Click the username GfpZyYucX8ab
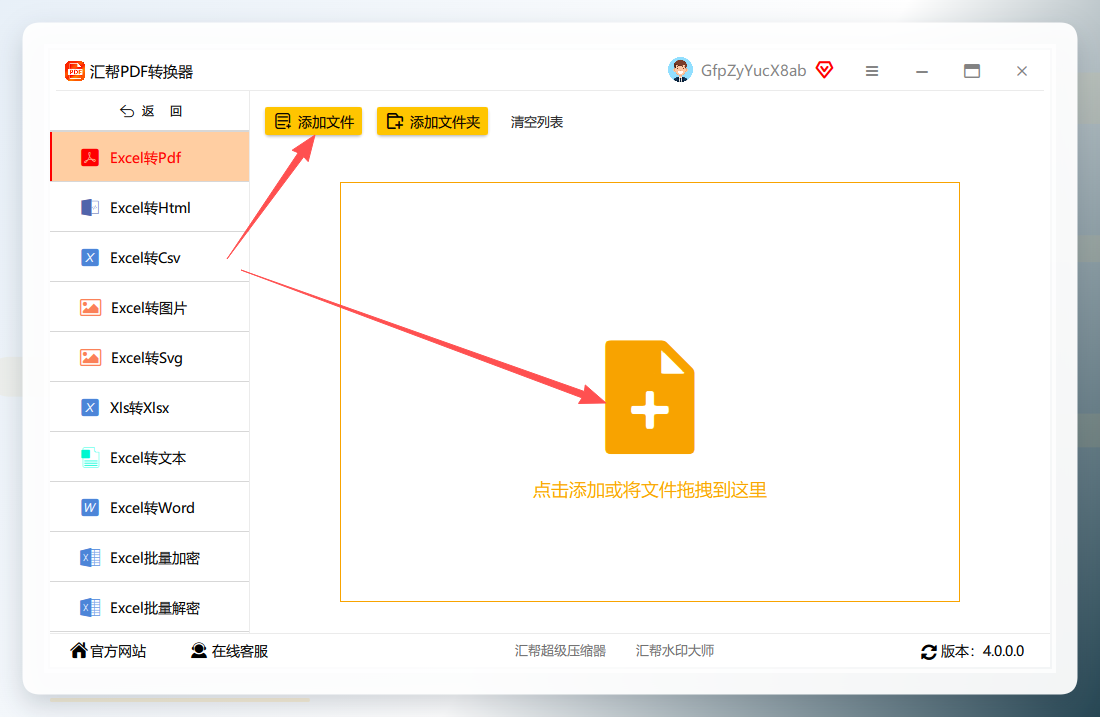 coord(753,71)
